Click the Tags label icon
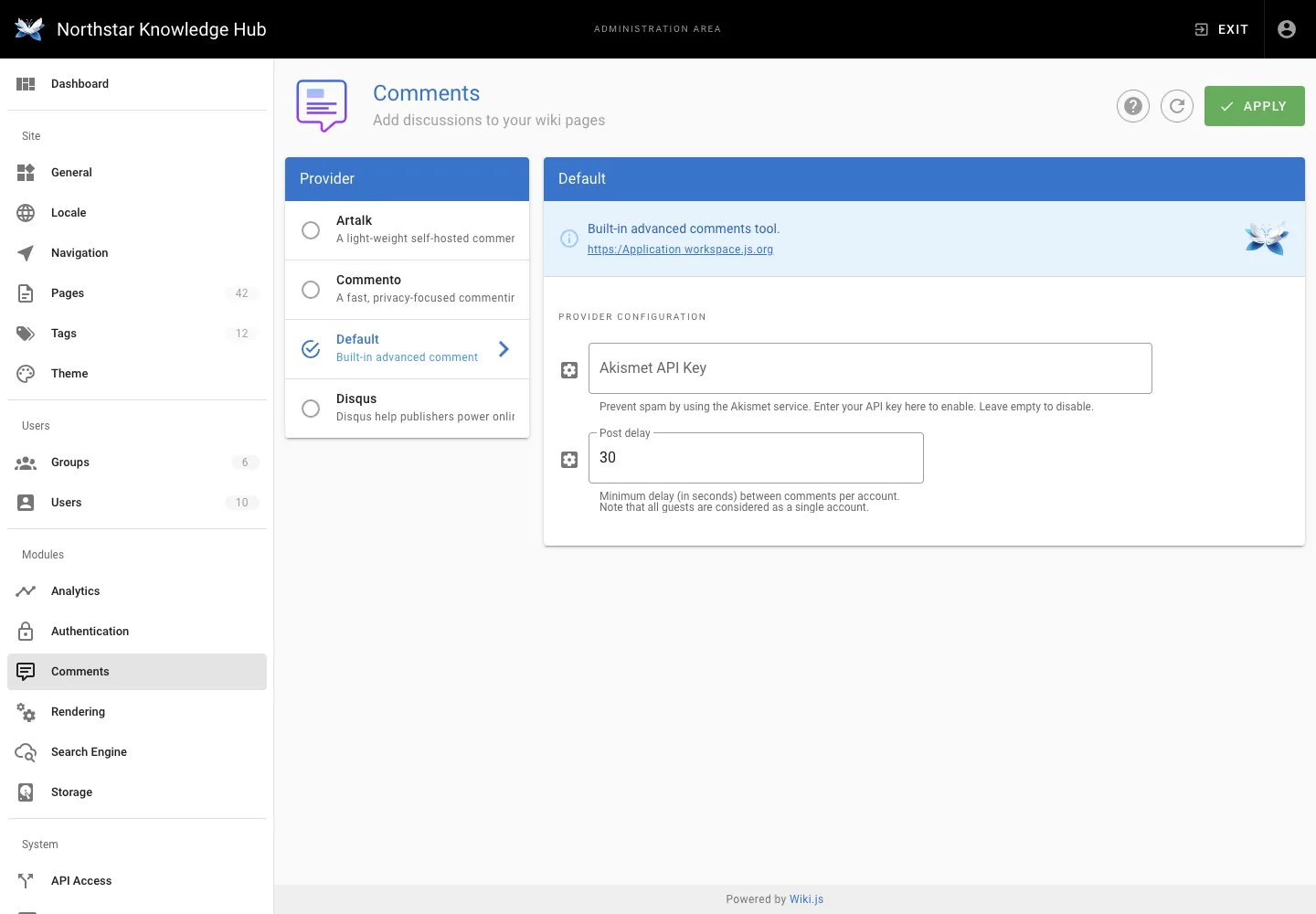1316x914 pixels. click(26, 334)
